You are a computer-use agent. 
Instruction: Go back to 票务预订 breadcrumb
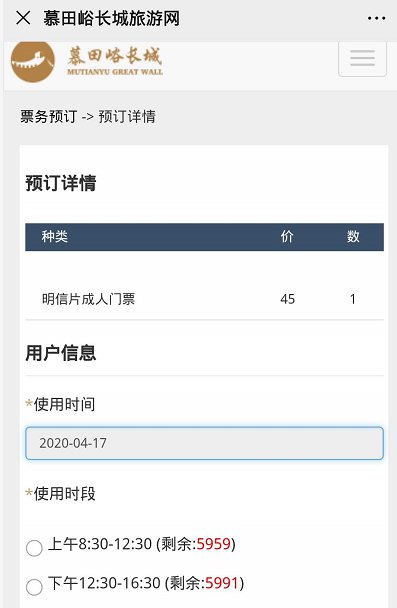(49, 116)
